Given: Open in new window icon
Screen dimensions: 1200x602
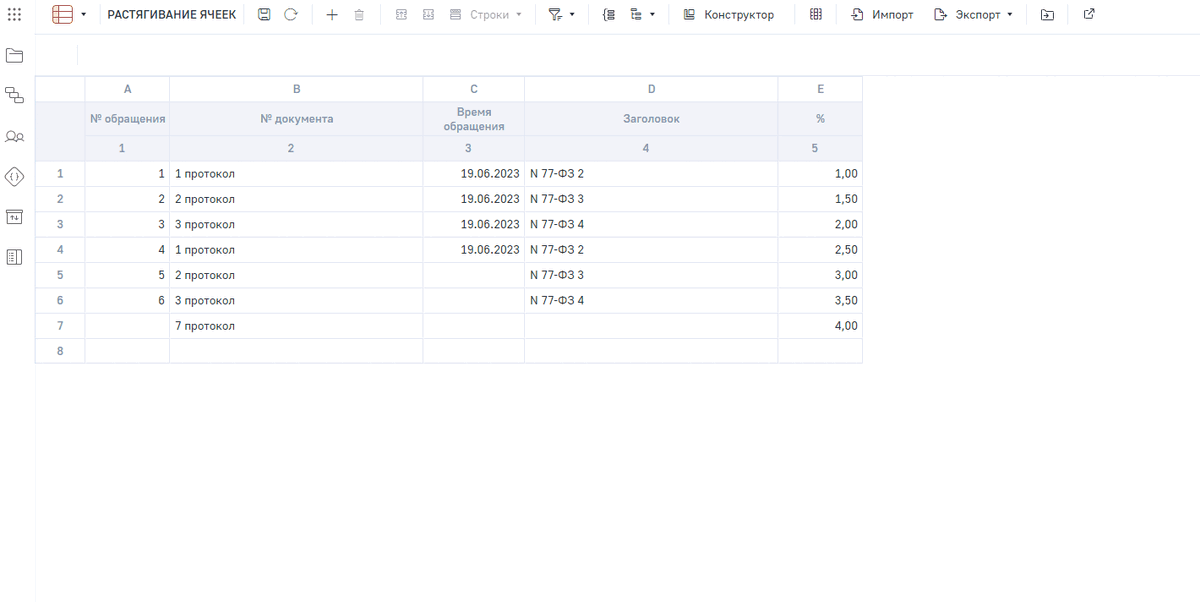Looking at the screenshot, I should point(1089,15).
